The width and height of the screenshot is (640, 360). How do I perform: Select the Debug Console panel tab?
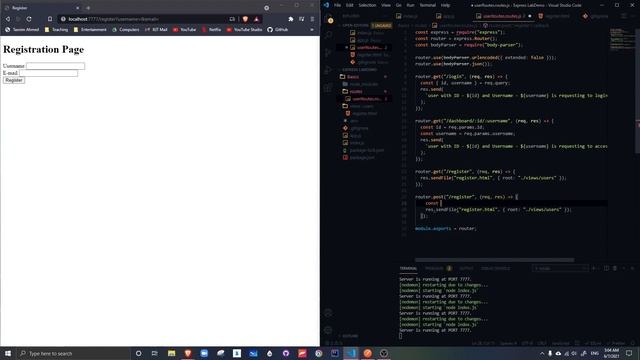[x=495, y=269]
